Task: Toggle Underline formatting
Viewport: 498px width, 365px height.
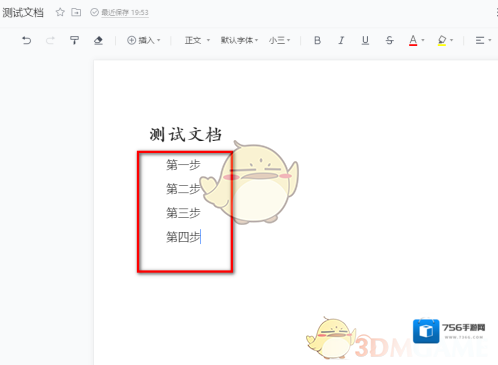Action: coord(365,40)
